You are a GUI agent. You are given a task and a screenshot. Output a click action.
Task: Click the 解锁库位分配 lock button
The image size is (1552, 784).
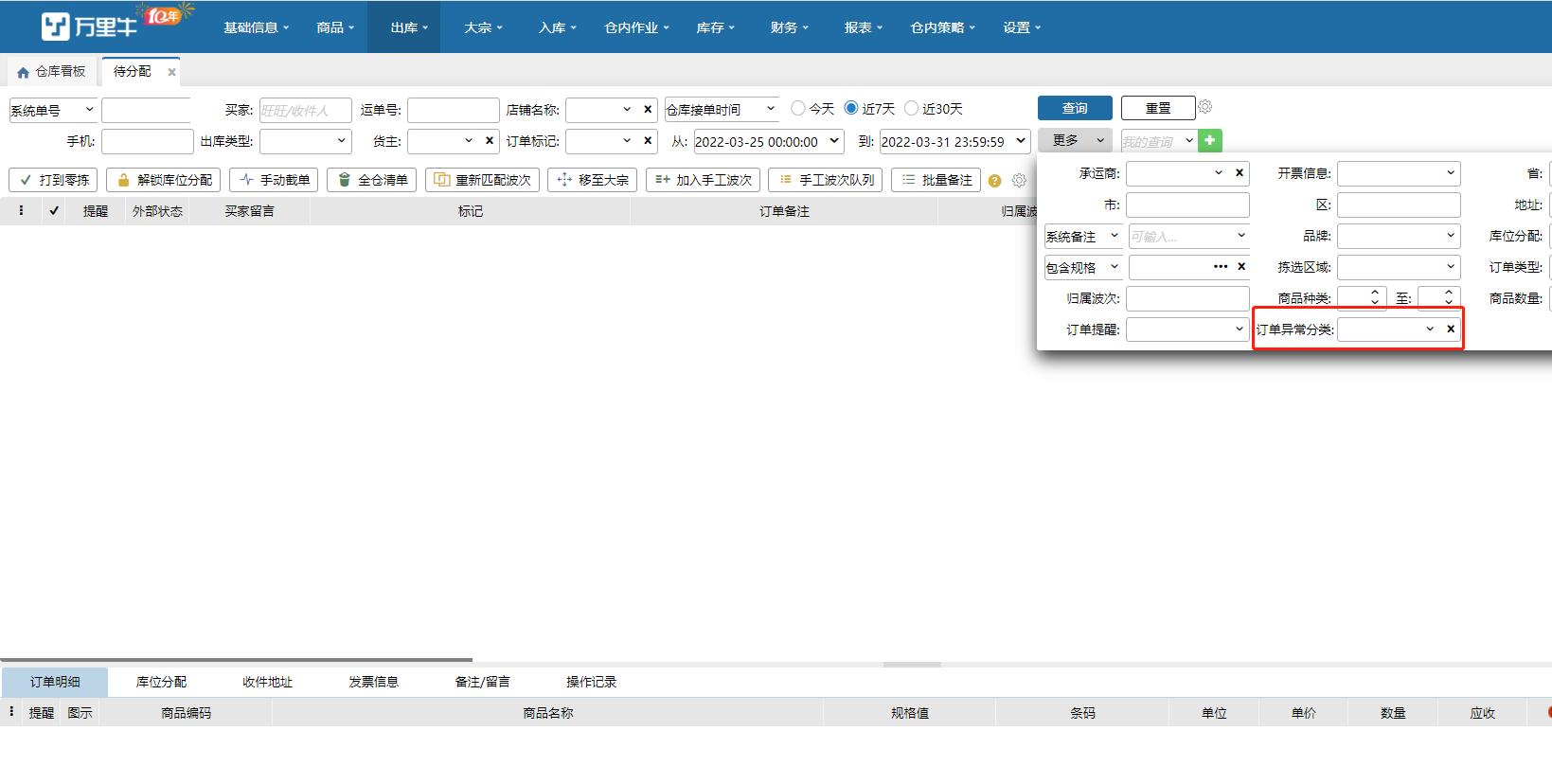click(164, 180)
